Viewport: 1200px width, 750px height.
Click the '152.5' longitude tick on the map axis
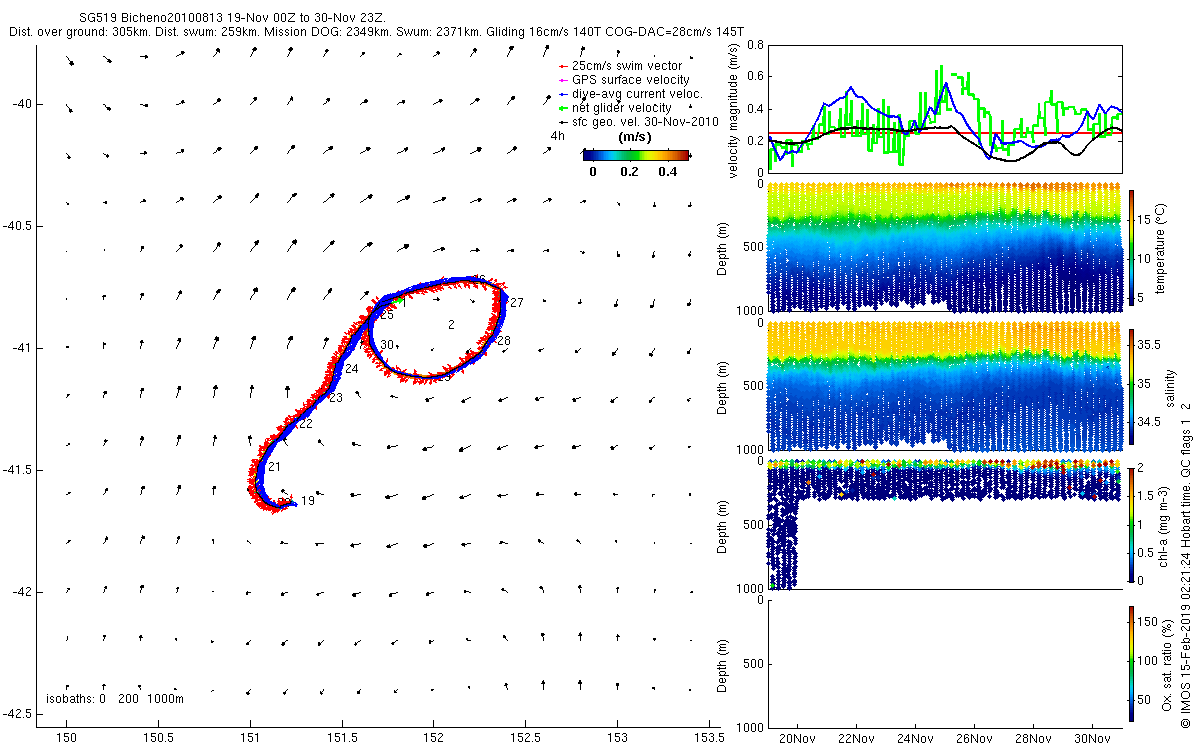(526, 738)
